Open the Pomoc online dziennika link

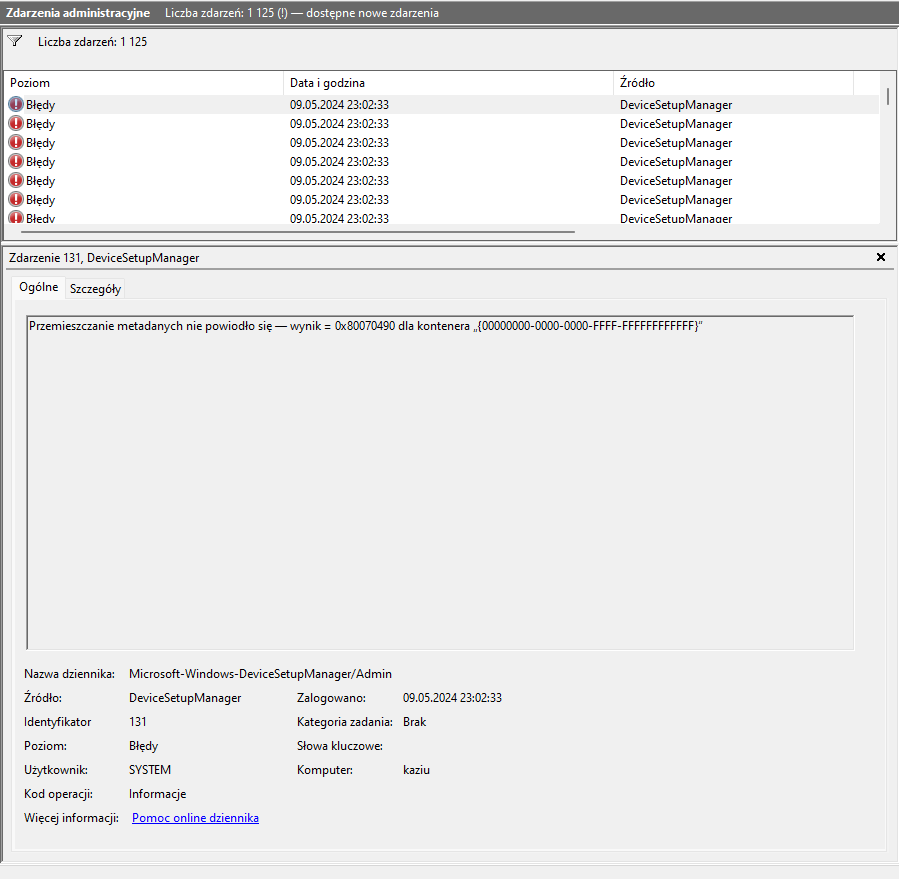pyautogui.click(x=195, y=818)
